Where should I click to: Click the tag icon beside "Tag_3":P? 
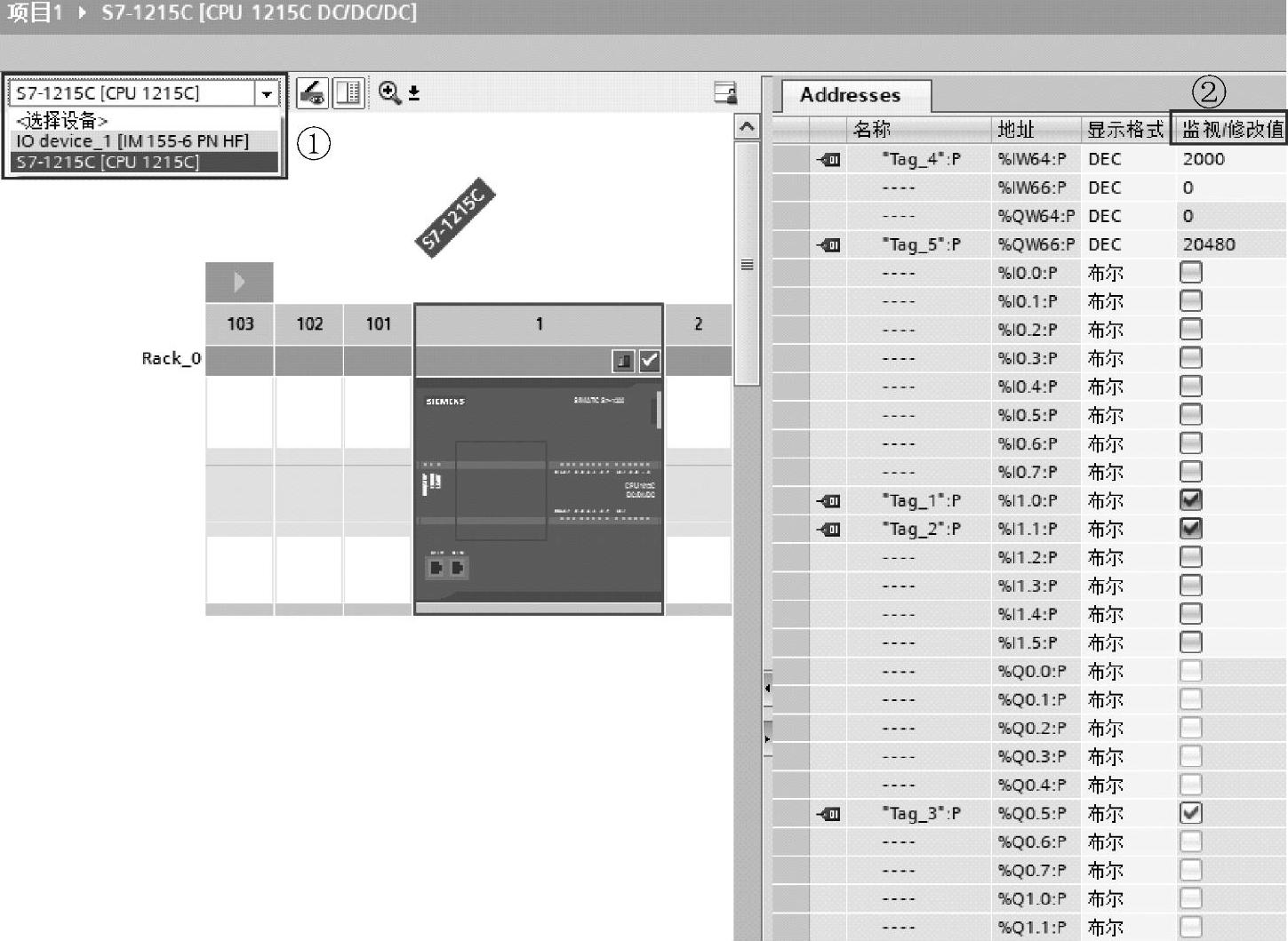click(x=828, y=814)
